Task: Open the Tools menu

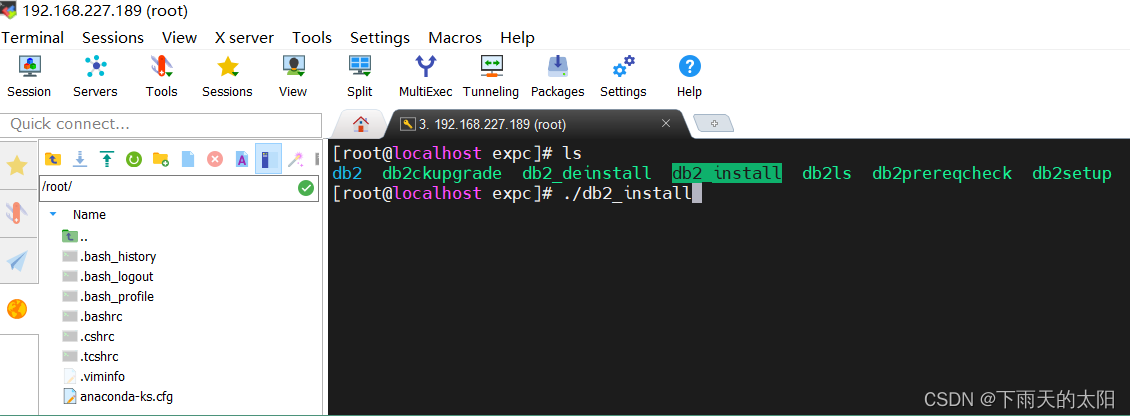Action: point(312,38)
